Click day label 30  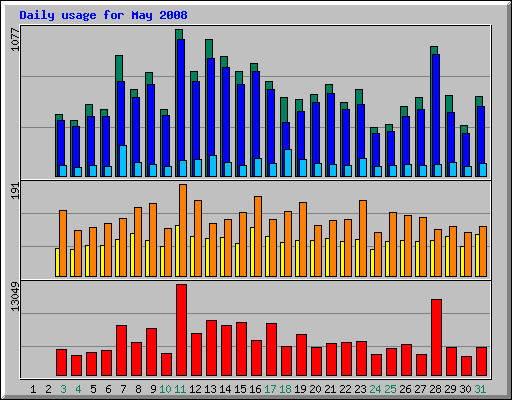click(465, 389)
